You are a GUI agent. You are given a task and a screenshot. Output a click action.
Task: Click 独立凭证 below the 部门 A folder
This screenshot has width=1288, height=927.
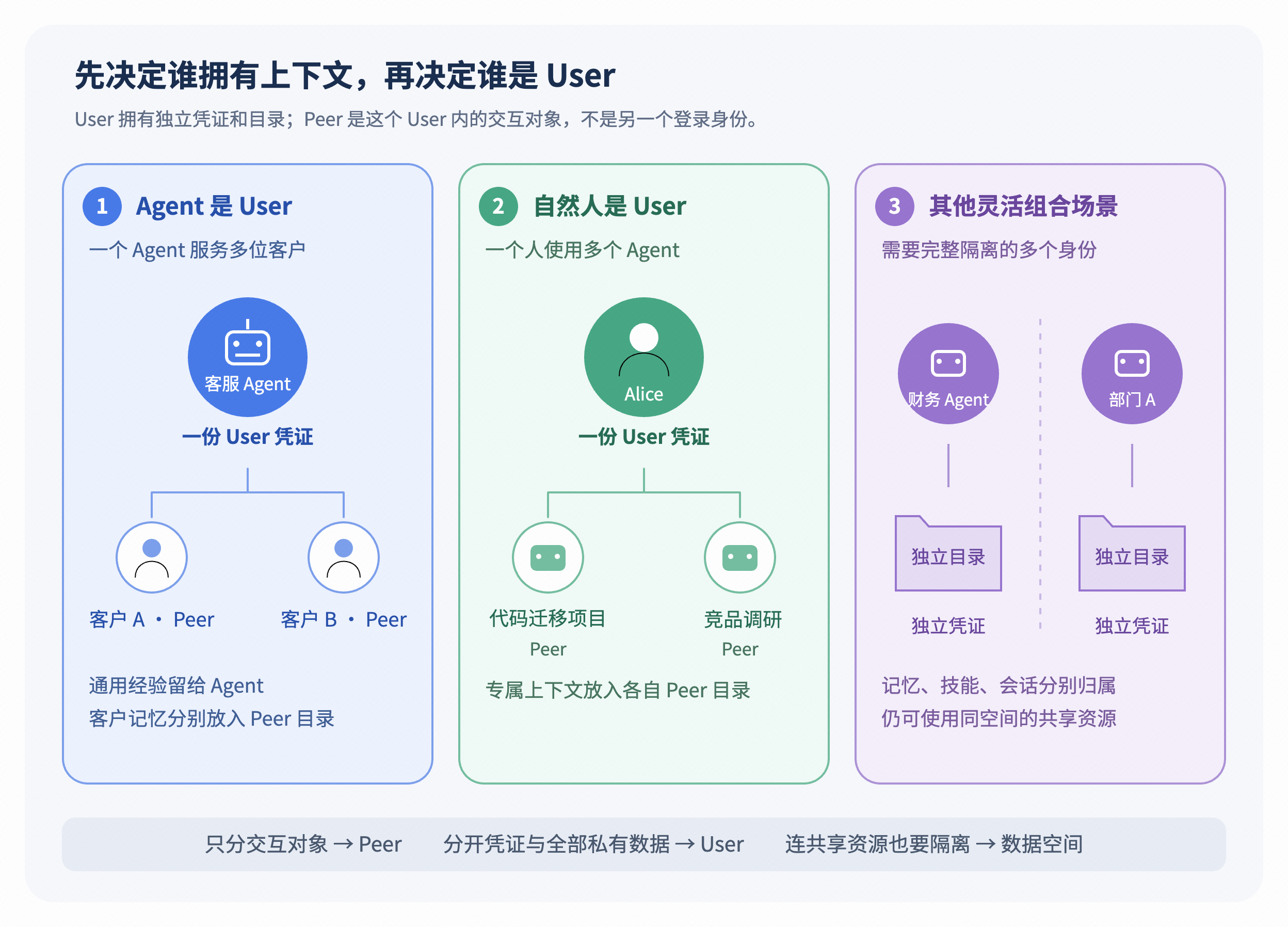(1131, 626)
